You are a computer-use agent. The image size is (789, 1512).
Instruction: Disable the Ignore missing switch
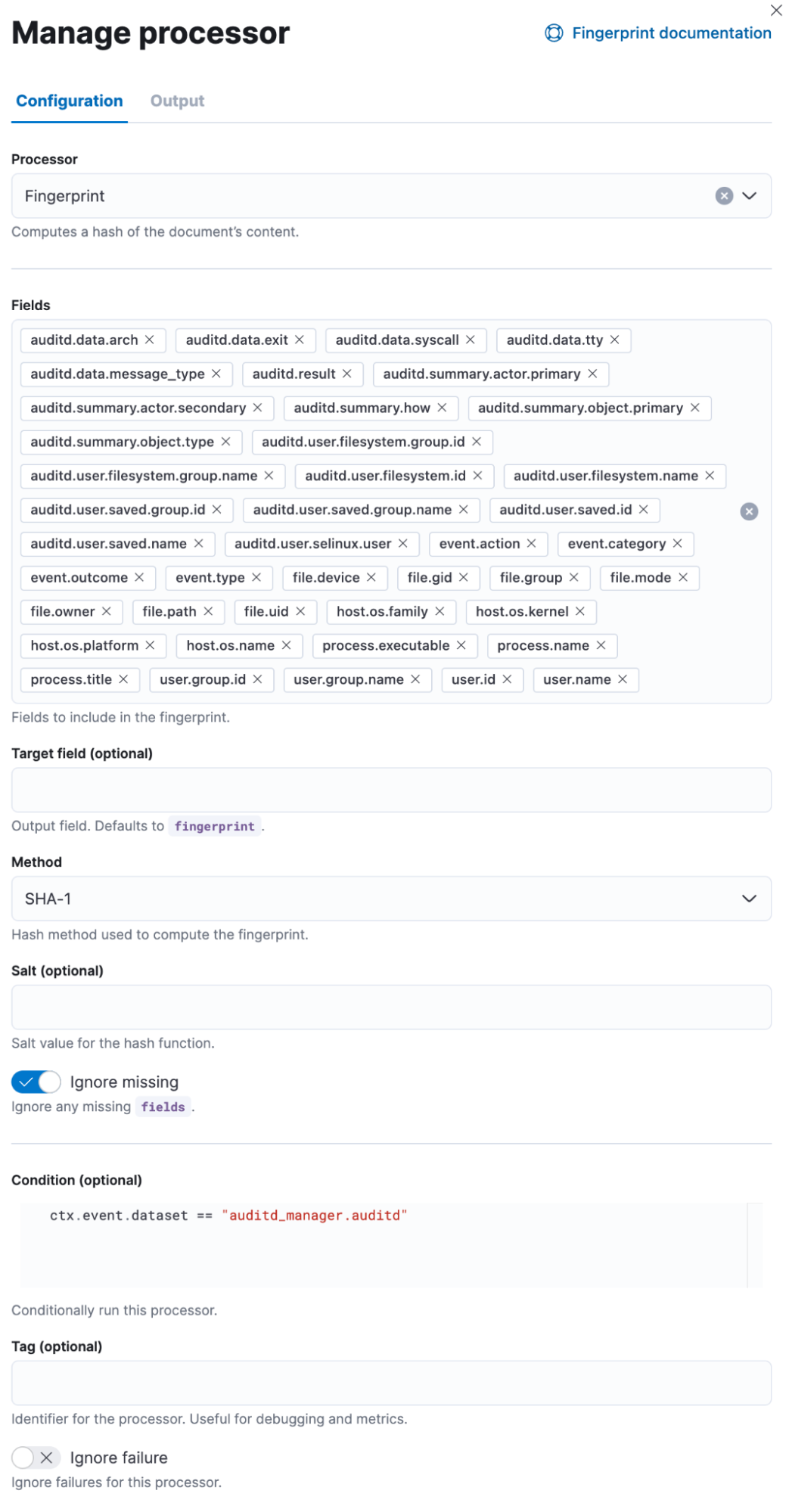[36, 1082]
